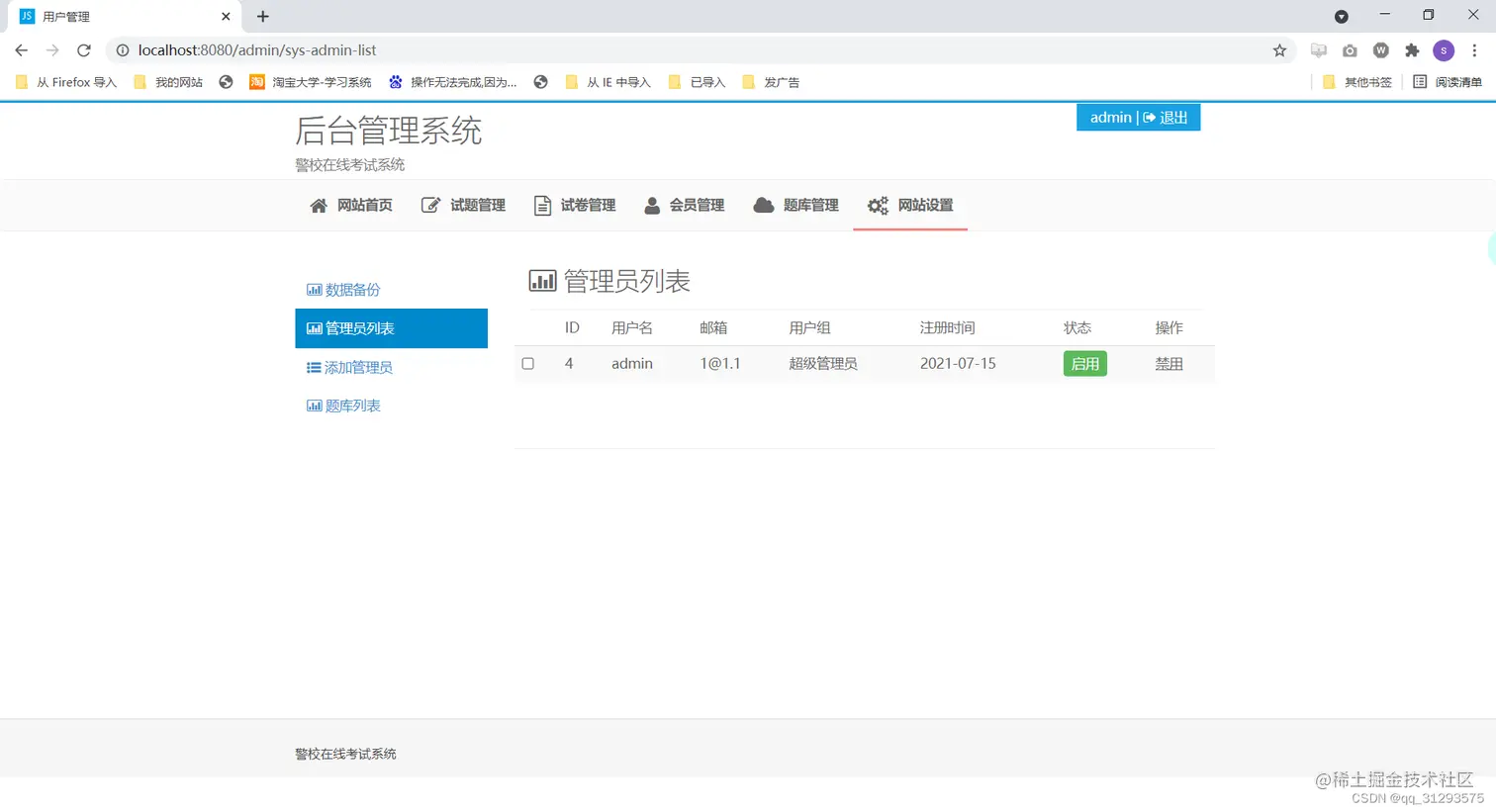
Task: Click the browser forward arrow
Action: coord(52,50)
